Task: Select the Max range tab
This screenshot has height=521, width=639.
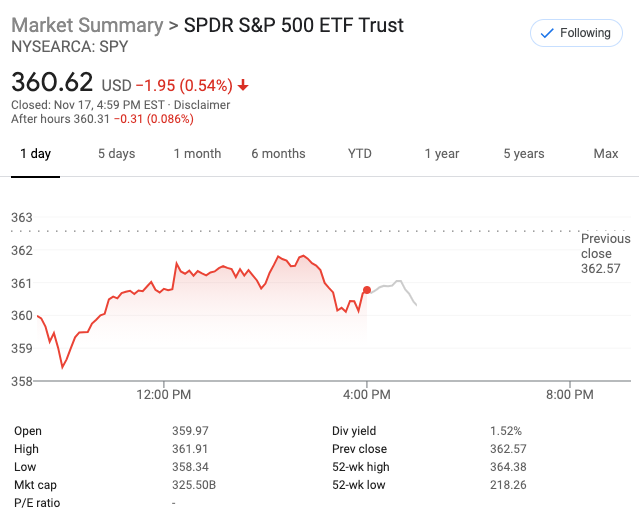Action: [605, 154]
